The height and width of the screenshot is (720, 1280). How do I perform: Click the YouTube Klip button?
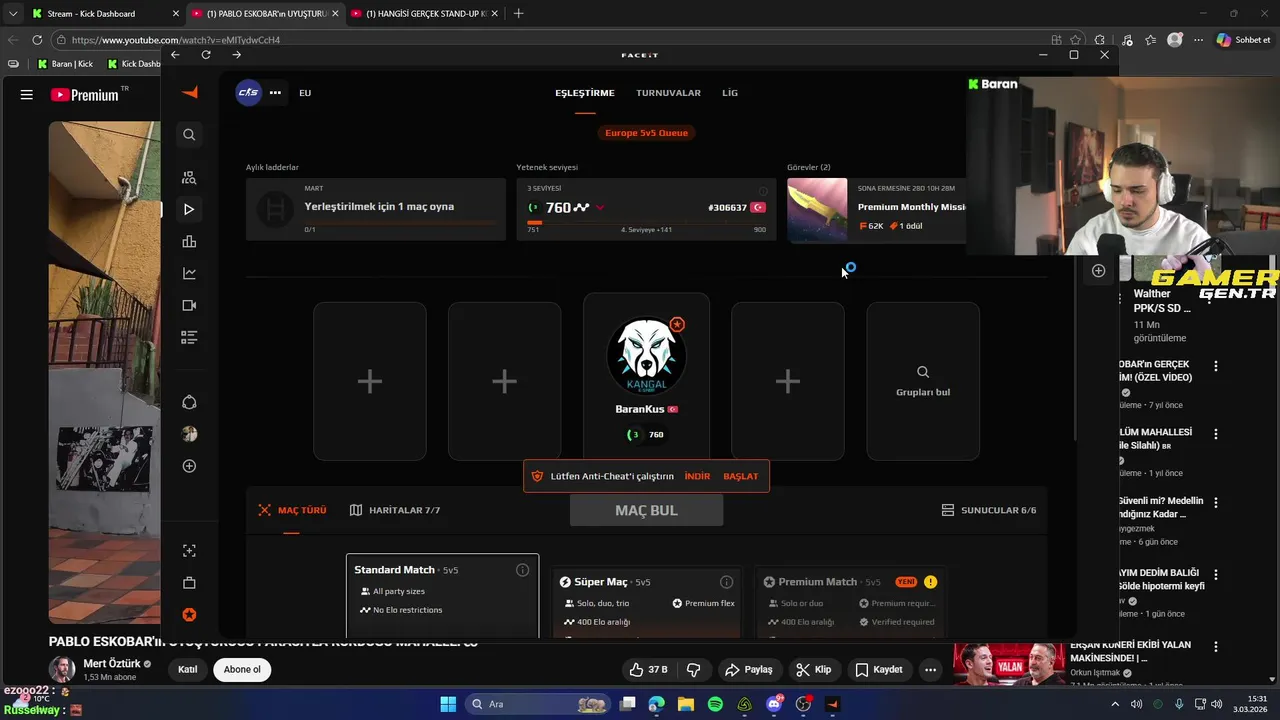point(813,669)
